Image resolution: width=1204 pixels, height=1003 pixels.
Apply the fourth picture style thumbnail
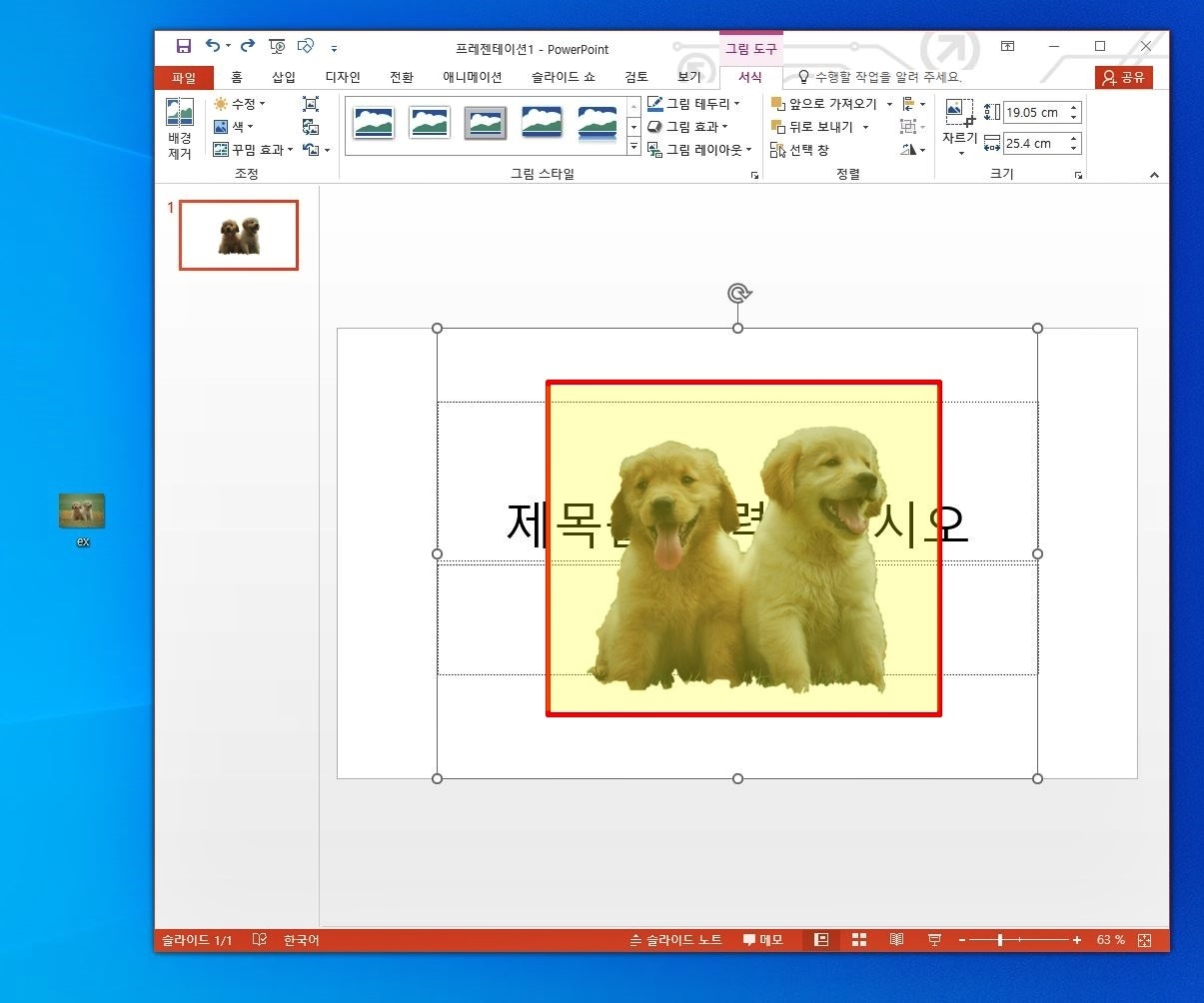click(x=542, y=123)
